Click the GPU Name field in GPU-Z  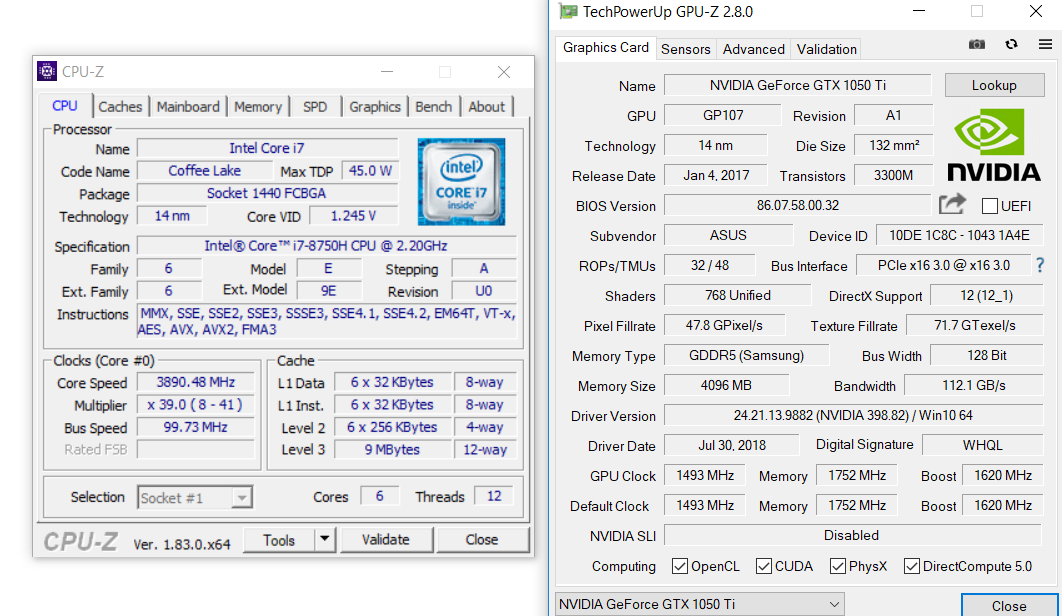coord(797,85)
